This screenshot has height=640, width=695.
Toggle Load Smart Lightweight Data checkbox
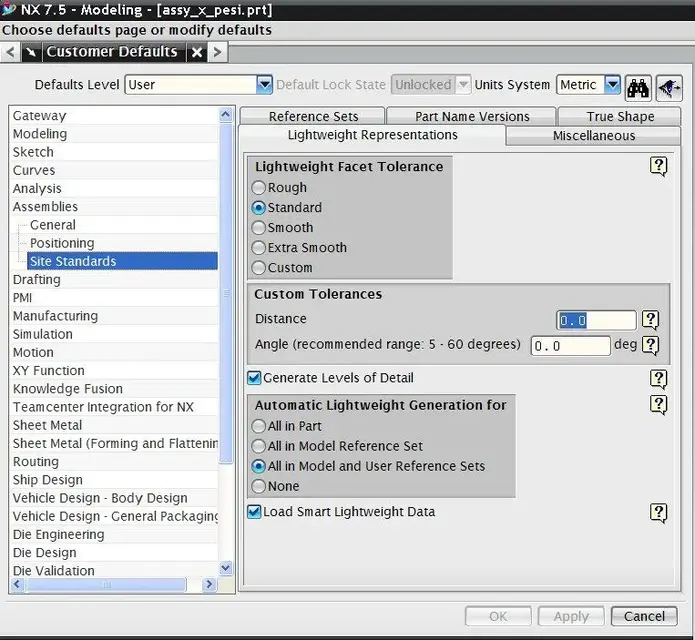(x=254, y=511)
